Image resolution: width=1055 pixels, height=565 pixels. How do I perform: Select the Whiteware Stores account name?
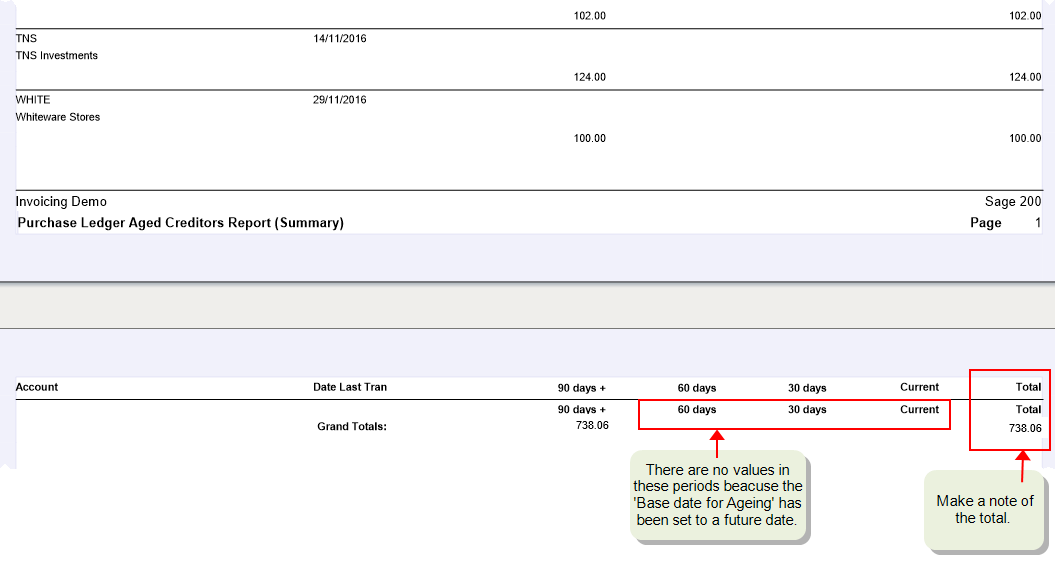click(x=58, y=117)
